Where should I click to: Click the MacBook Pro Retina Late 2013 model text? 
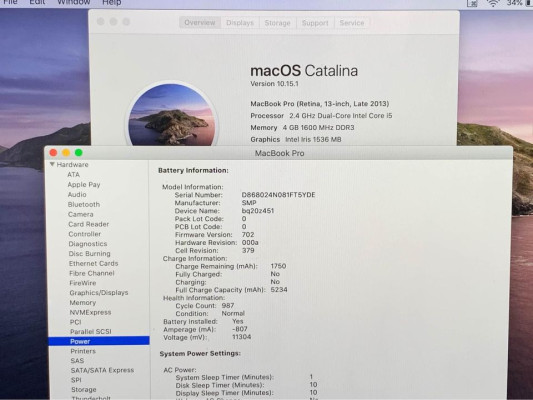click(x=320, y=104)
